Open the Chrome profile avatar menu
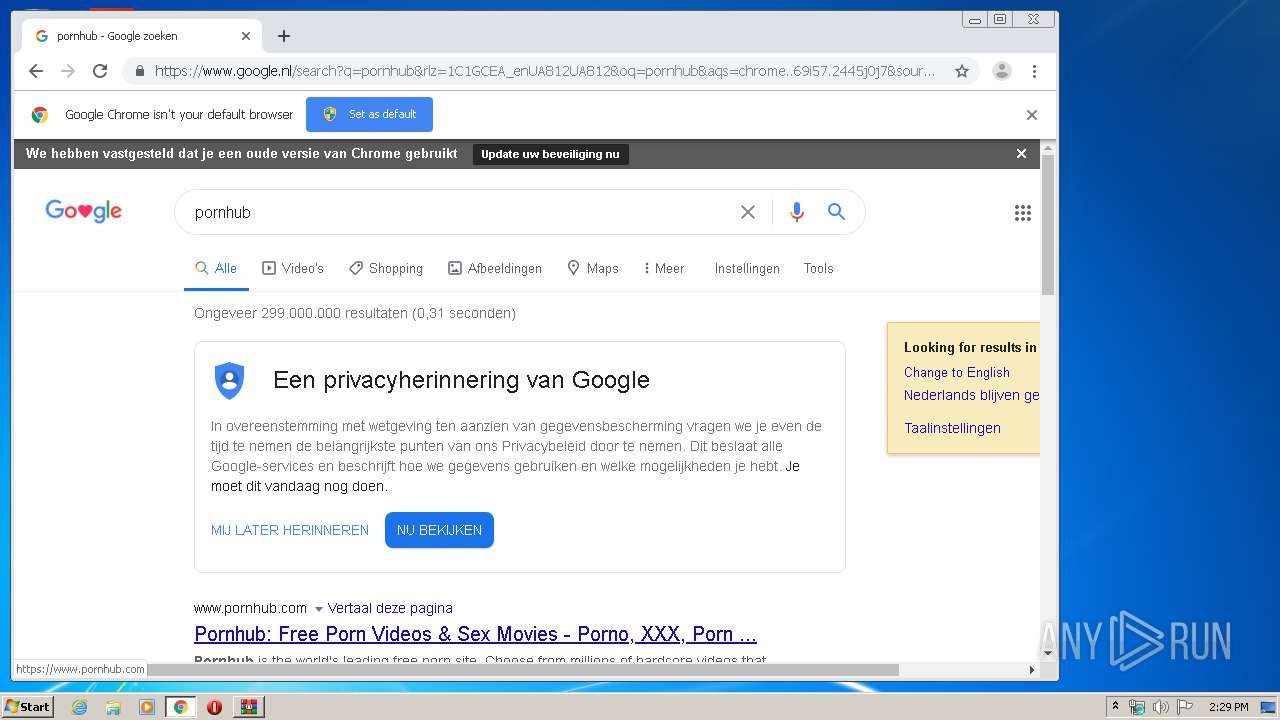This screenshot has height=720, width=1280. (1001, 71)
